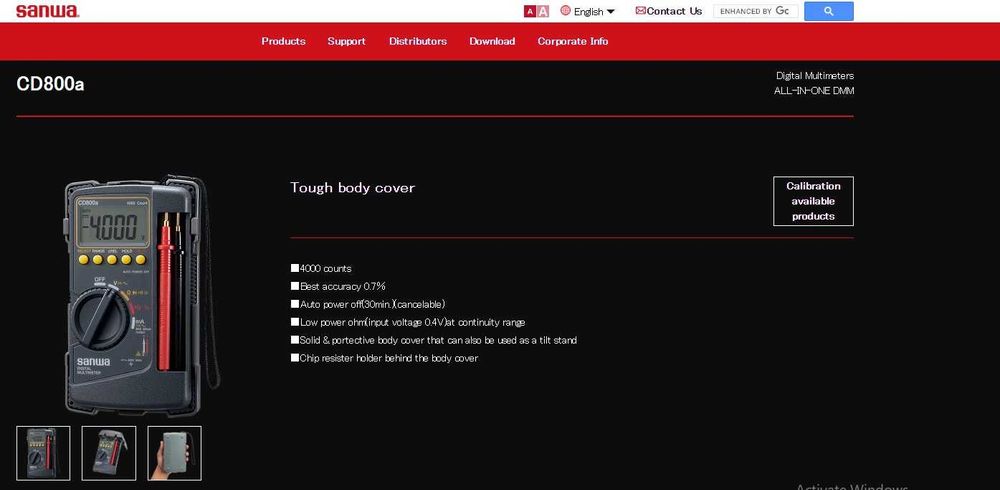This screenshot has width=1000, height=490.
Task: Select the small font size A icon
Action: [x=529, y=11]
